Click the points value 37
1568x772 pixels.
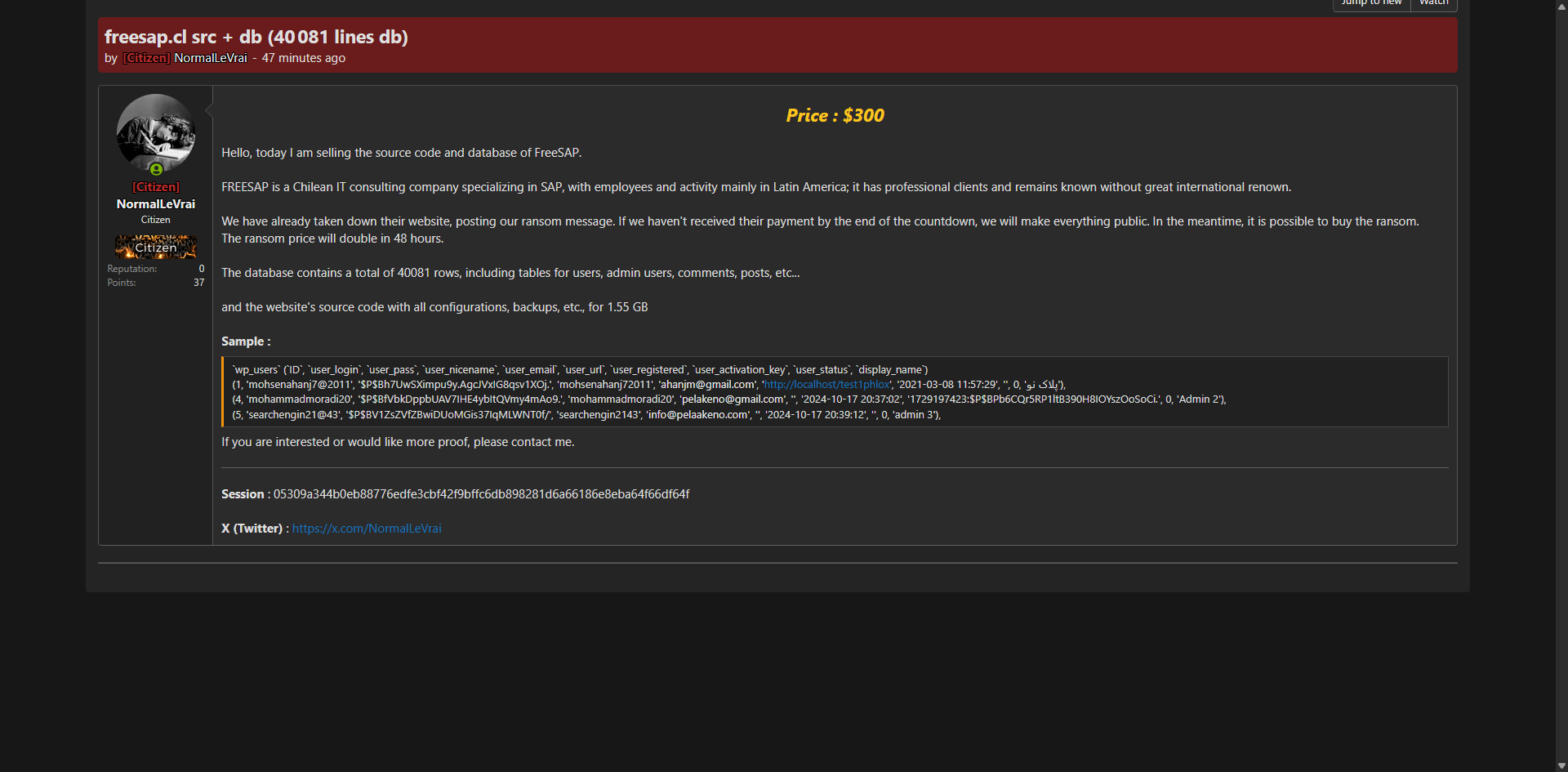tap(198, 283)
